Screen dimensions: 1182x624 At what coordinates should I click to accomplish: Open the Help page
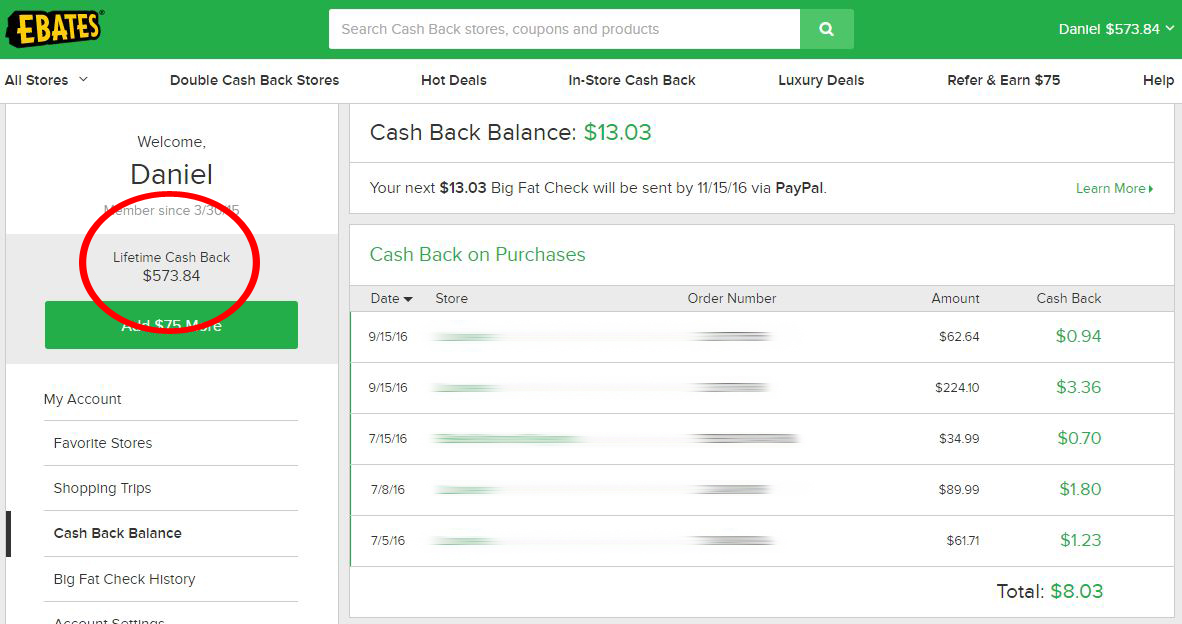pos(1158,80)
